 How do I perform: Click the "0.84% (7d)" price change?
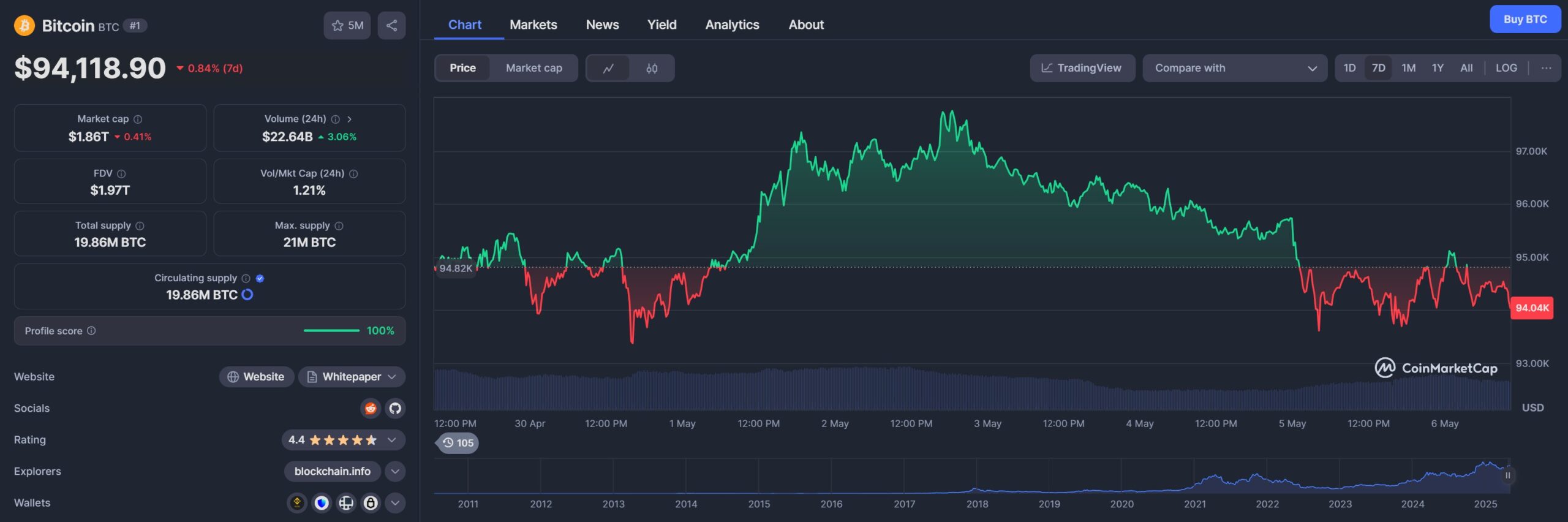(x=209, y=68)
